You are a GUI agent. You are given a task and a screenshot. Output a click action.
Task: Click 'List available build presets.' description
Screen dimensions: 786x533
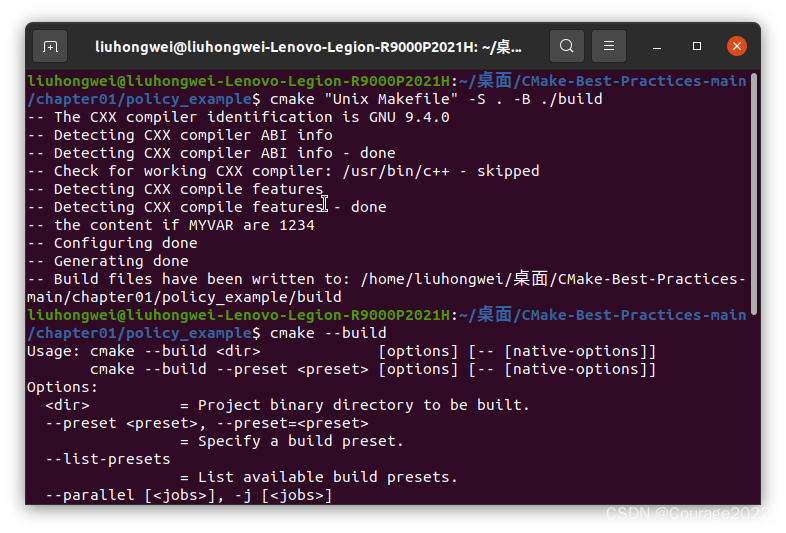[328, 477]
